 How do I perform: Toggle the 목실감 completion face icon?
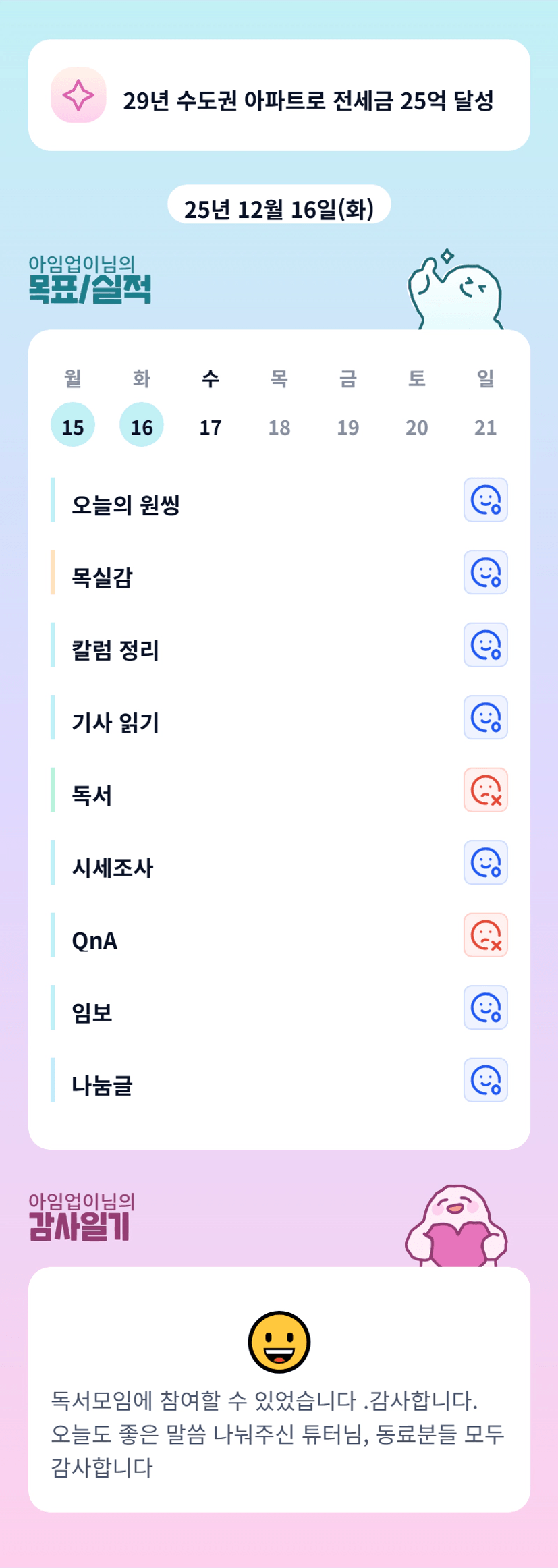pos(485,573)
